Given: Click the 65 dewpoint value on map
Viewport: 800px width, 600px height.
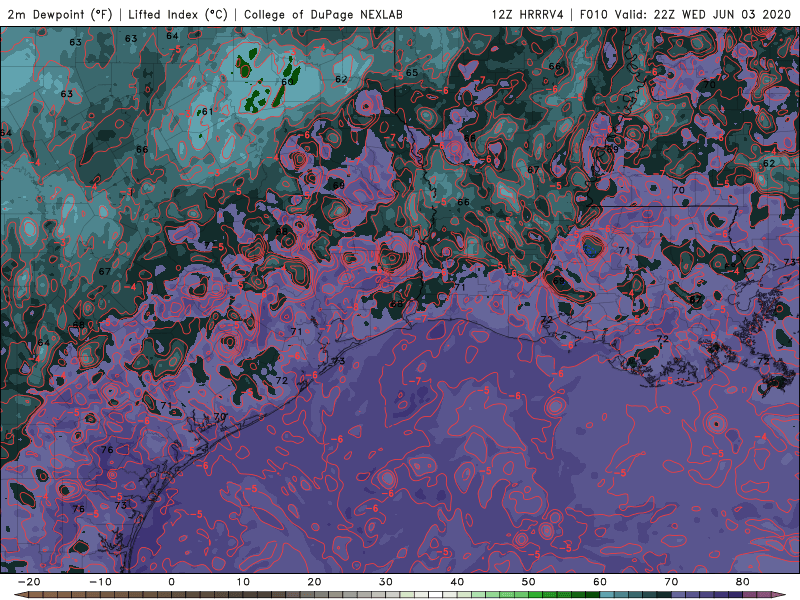Looking at the screenshot, I should point(412,72).
